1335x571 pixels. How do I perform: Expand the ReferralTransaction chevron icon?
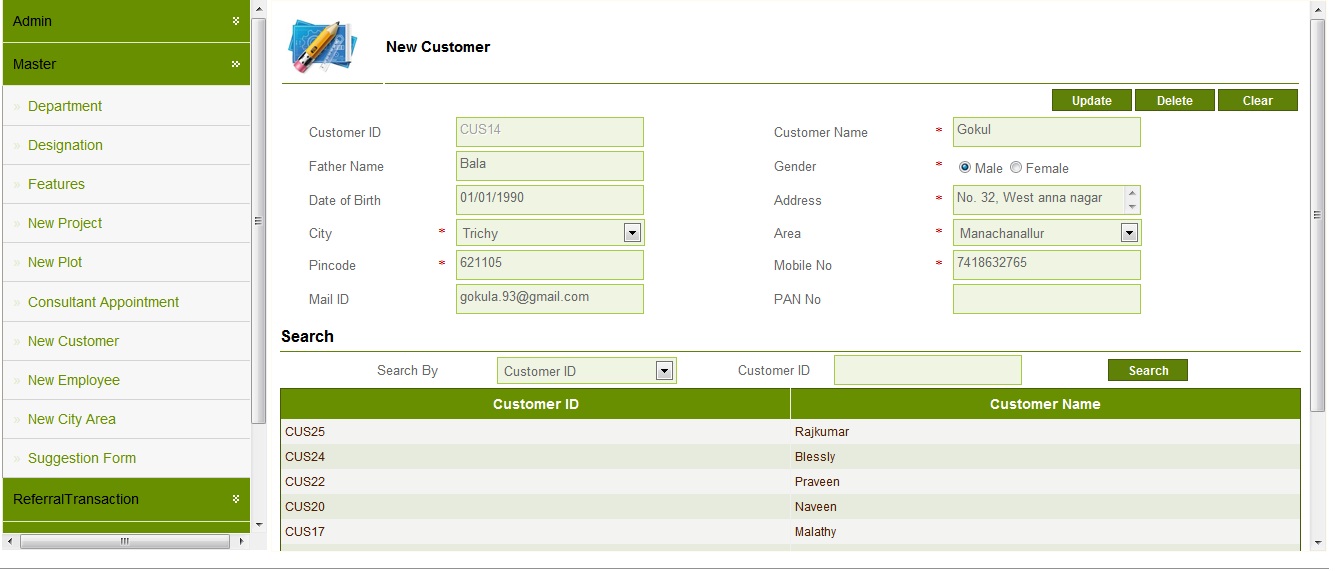click(x=236, y=499)
